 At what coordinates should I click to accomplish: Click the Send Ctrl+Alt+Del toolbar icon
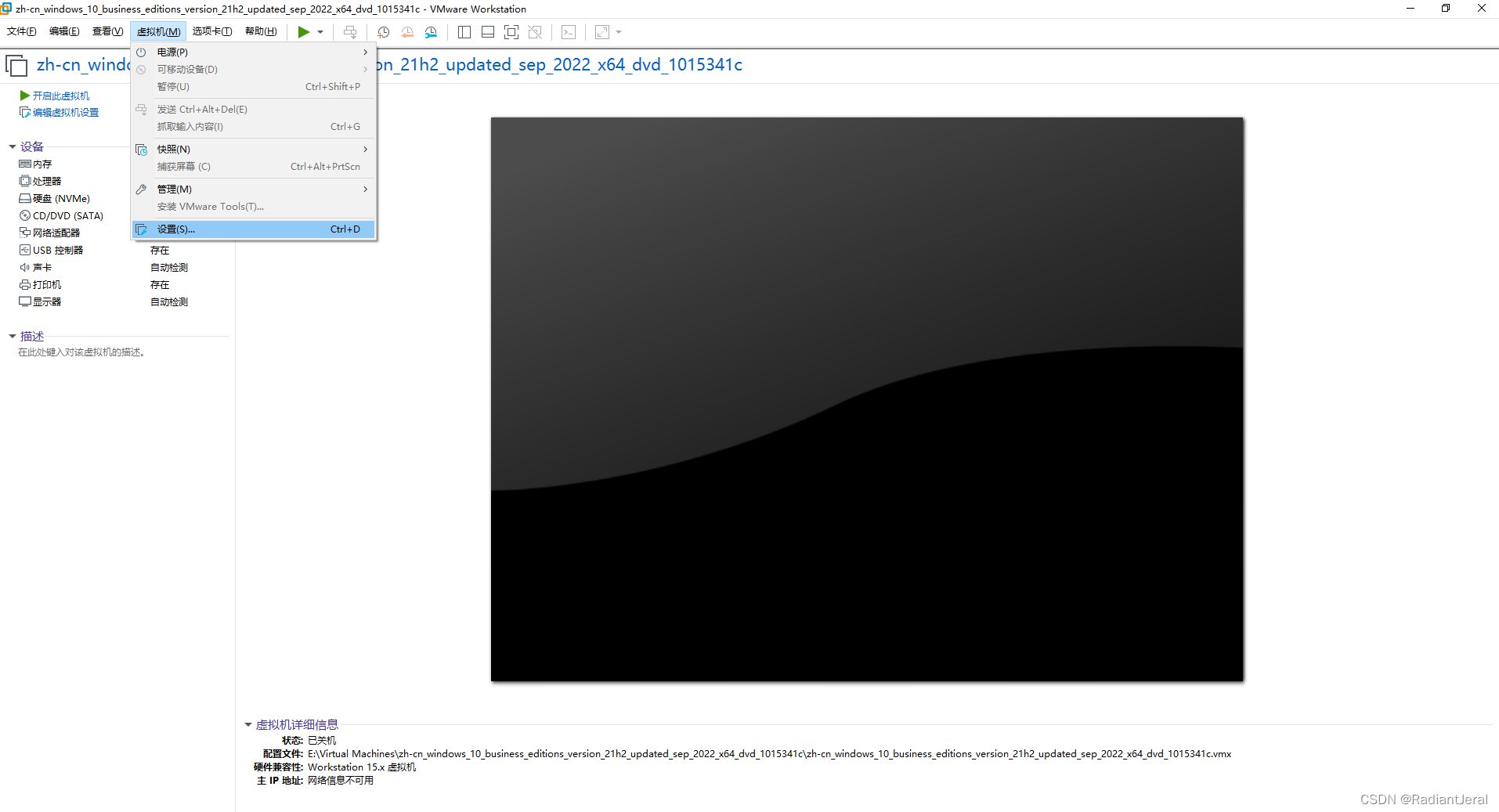(350, 31)
